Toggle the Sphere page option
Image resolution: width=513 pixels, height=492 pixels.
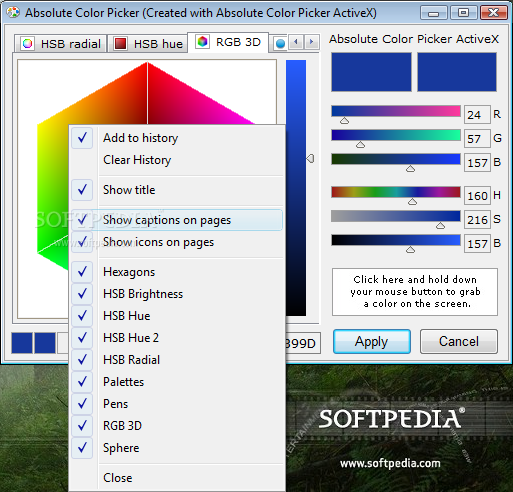(177, 448)
